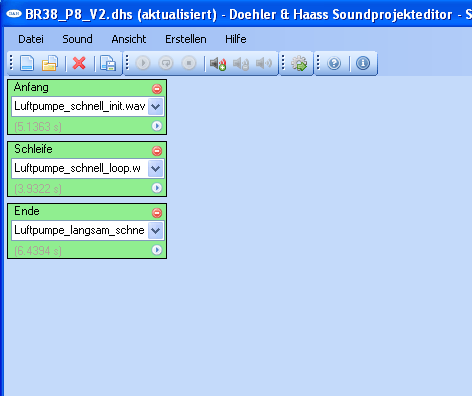
Task: Remove the Anfang block with red minus
Action: point(157,89)
